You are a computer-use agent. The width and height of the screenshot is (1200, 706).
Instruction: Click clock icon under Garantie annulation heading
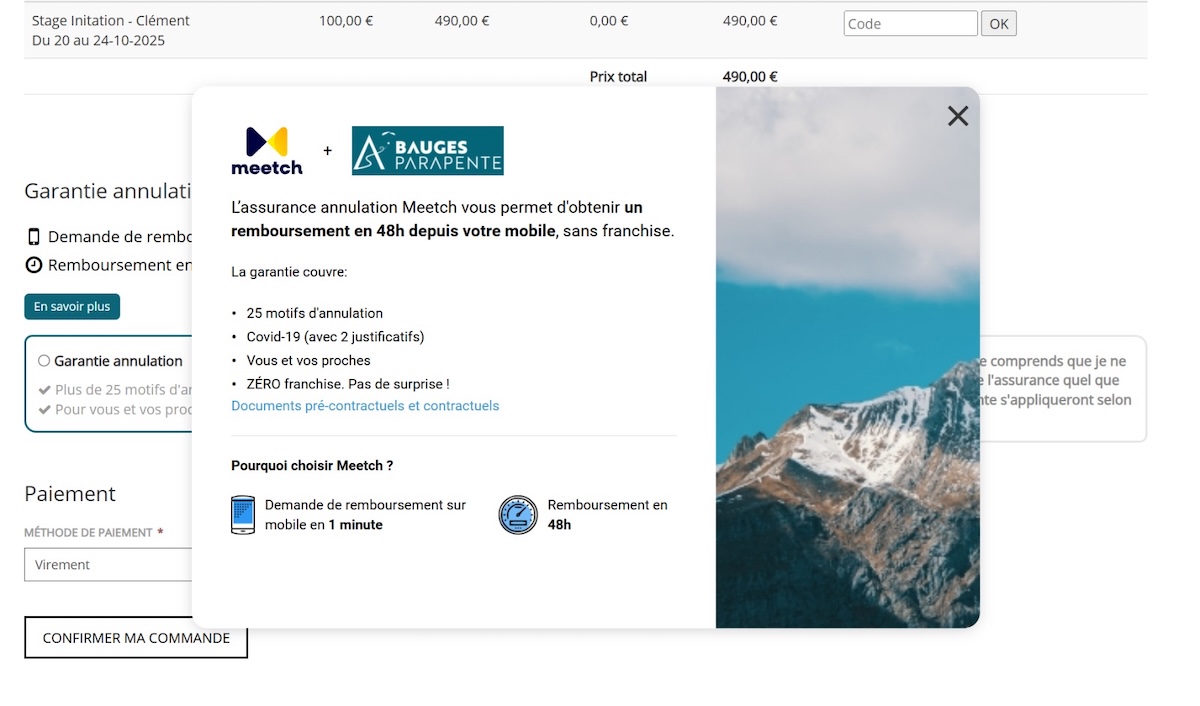click(34, 265)
